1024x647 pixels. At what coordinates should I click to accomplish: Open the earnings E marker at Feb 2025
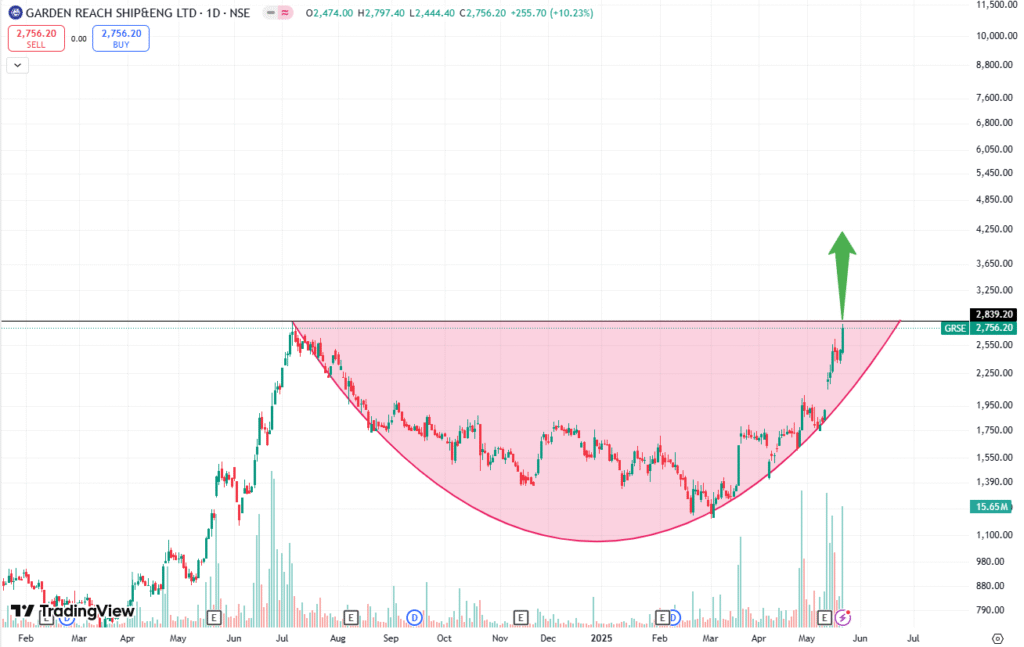pos(662,617)
